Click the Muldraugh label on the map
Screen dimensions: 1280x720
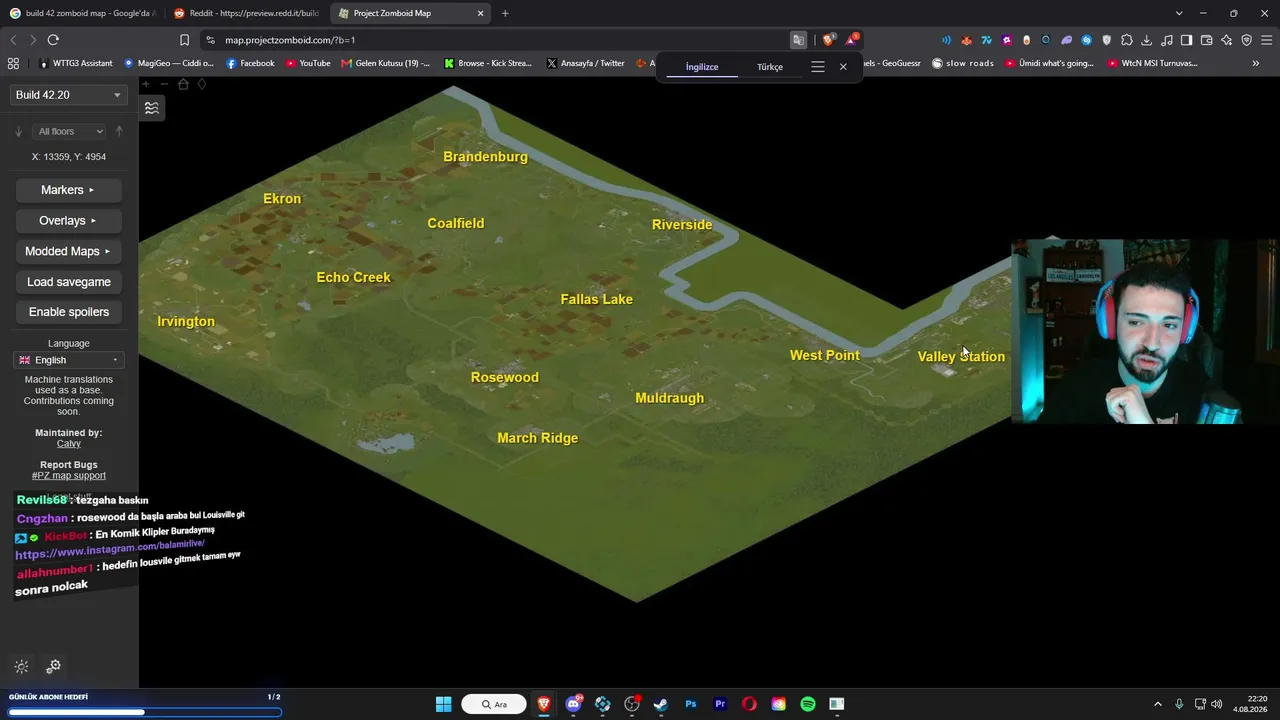(670, 398)
